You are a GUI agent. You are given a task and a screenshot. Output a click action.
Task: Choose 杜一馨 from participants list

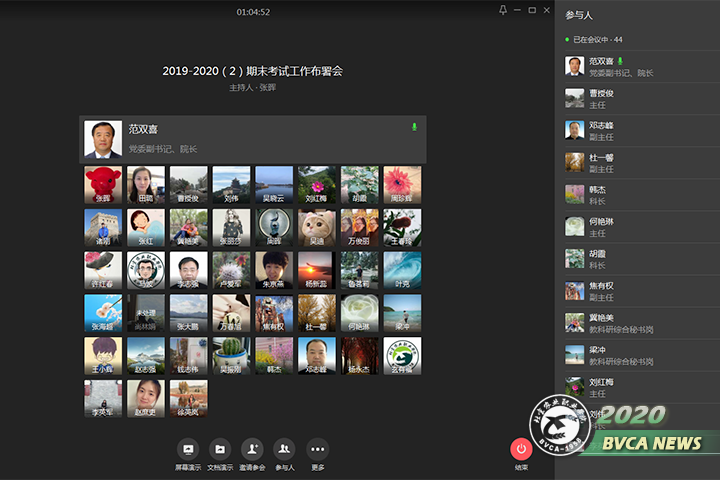click(636, 162)
